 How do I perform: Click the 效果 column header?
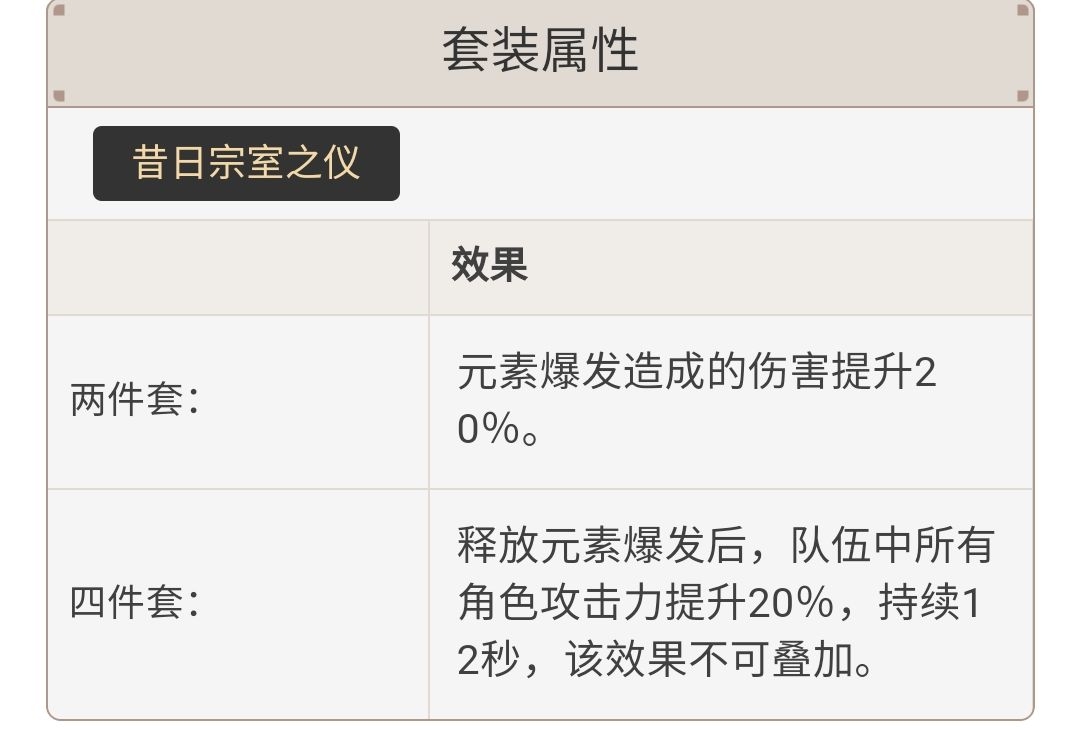489,266
